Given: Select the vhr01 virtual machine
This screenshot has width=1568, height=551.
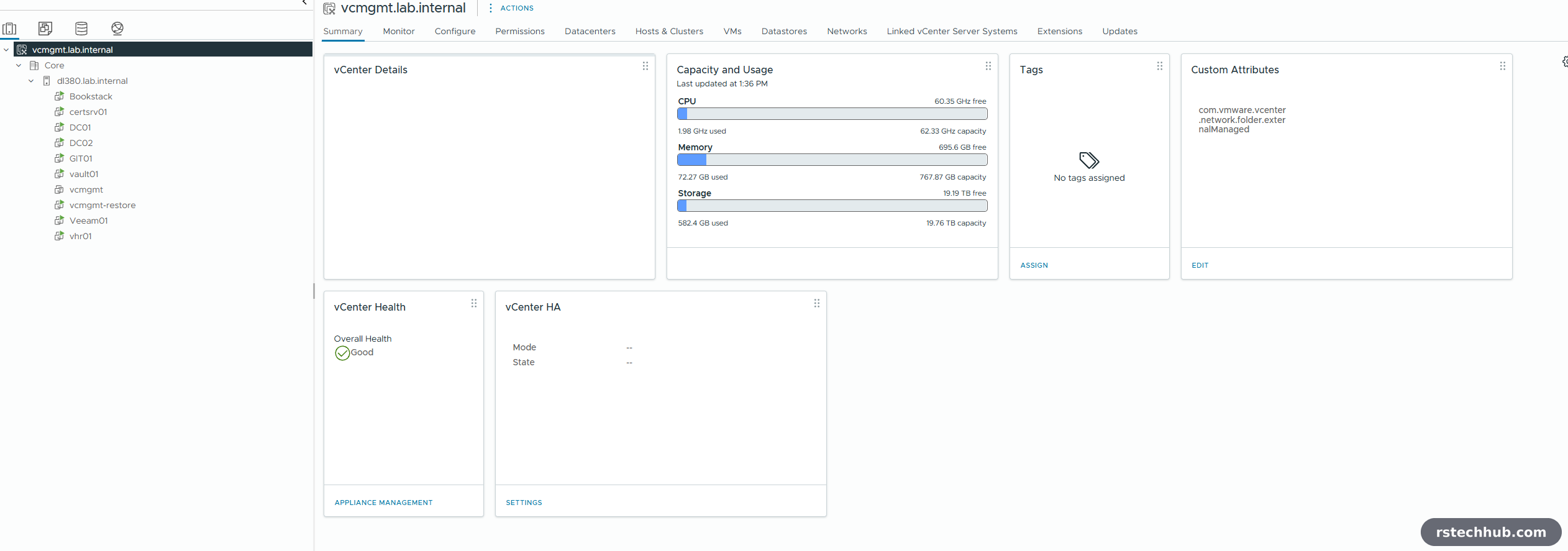Looking at the screenshot, I should [81, 236].
